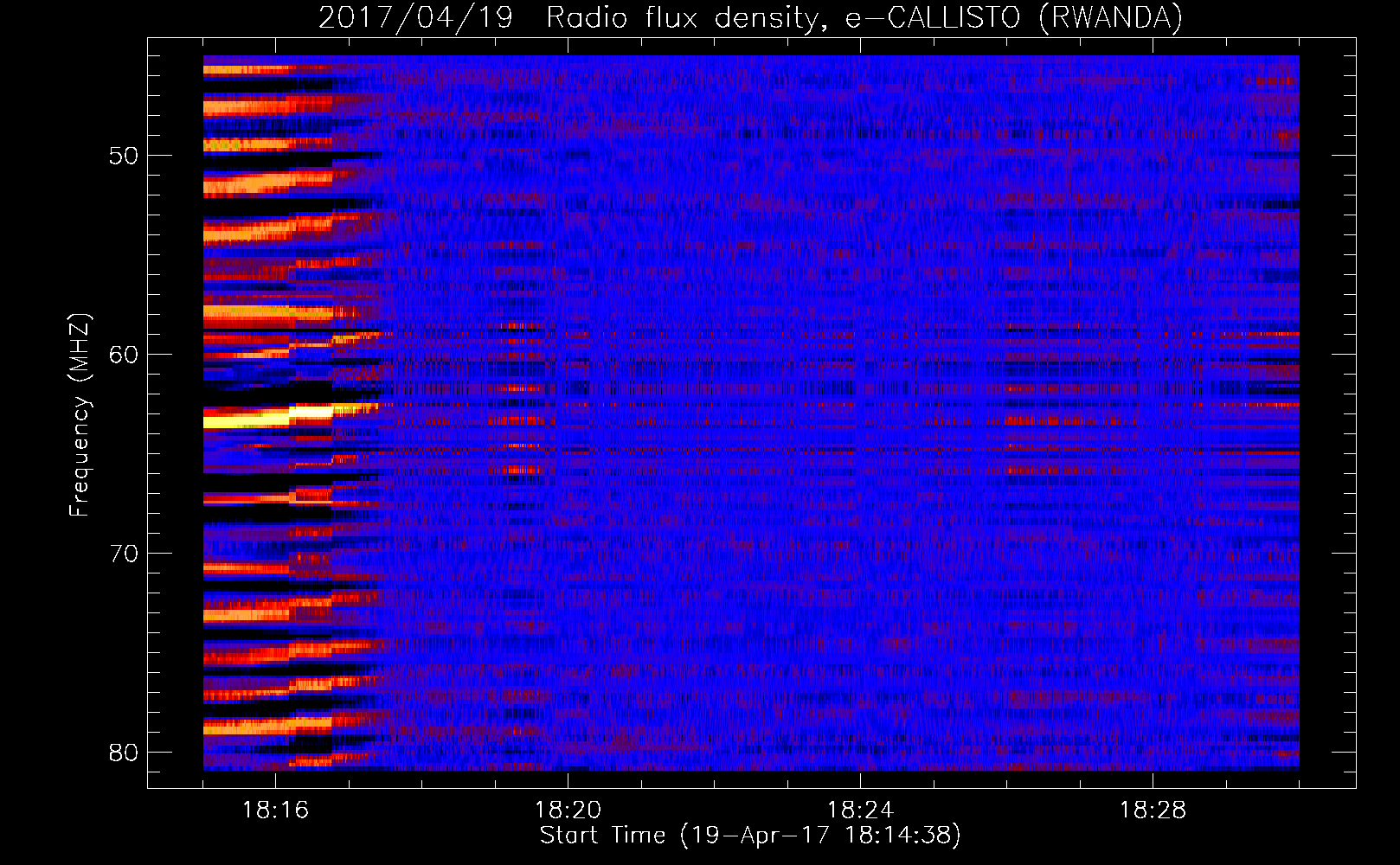Click the 'Frequency (MHZ)' axis label

(x=79, y=415)
